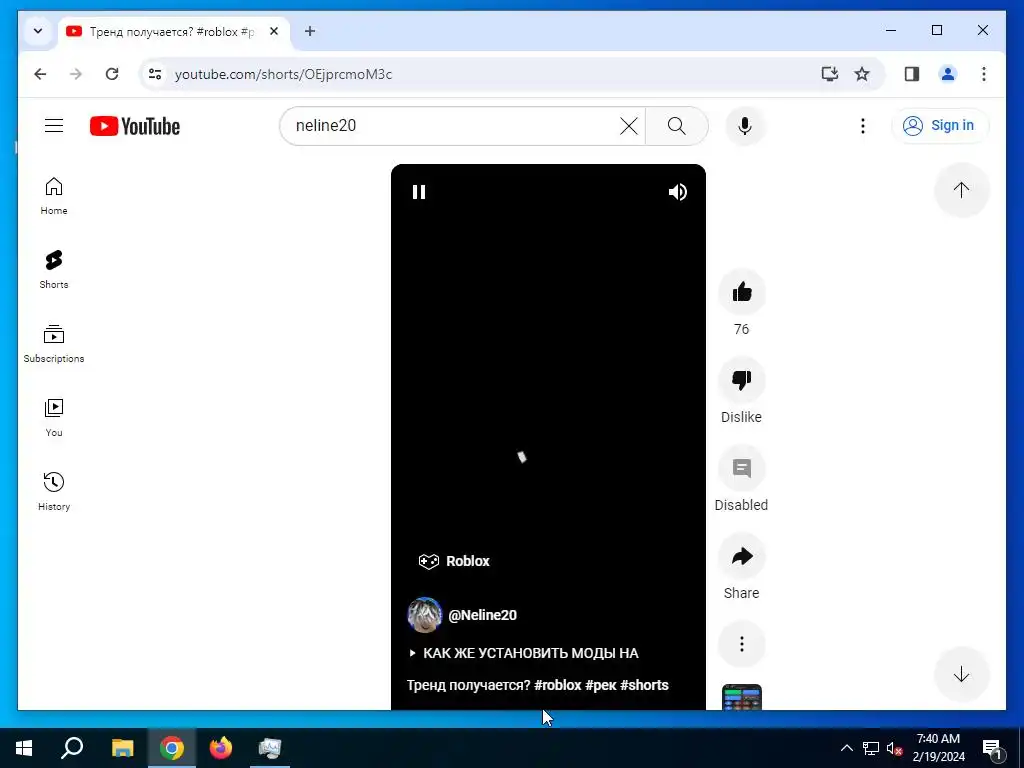Open the Windows Start menu
The height and width of the screenshot is (768, 1024).
click(x=24, y=748)
